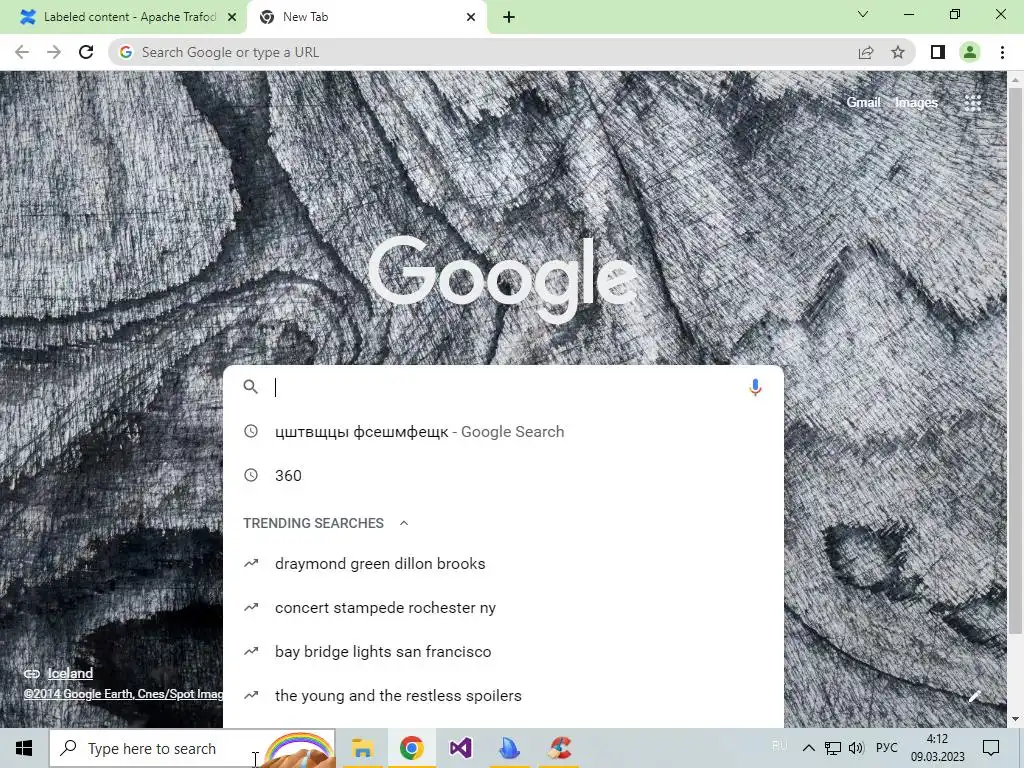
Task: Bookmark this tab with the star icon
Action: pyautogui.click(x=898, y=52)
